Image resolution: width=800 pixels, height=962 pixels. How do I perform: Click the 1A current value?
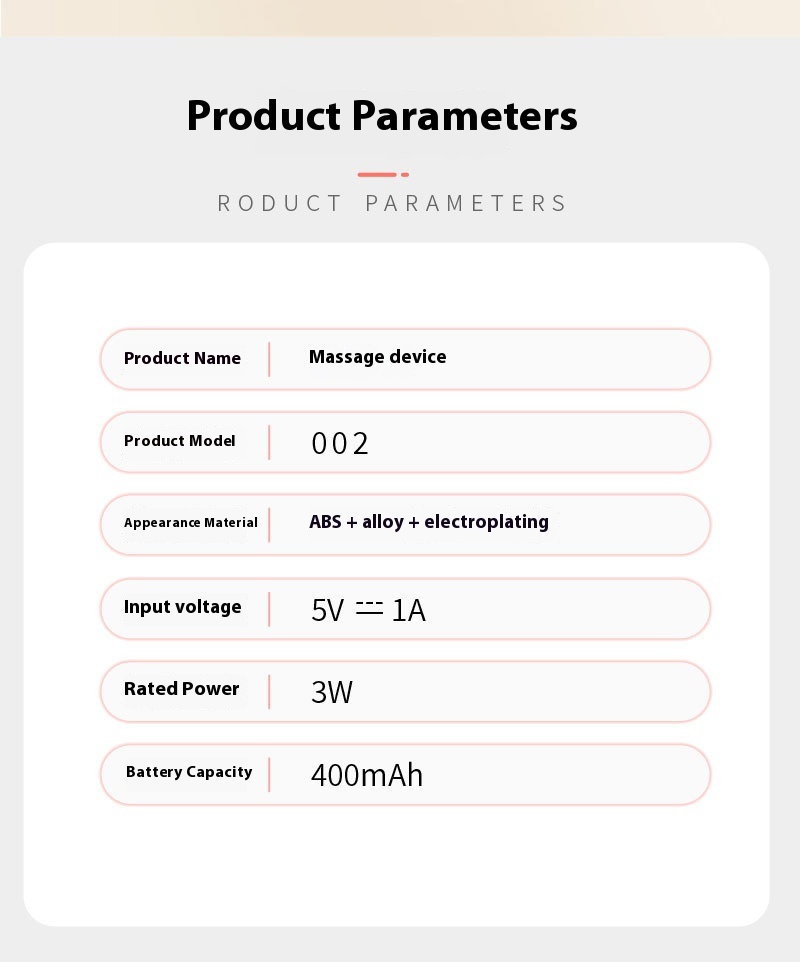click(408, 610)
